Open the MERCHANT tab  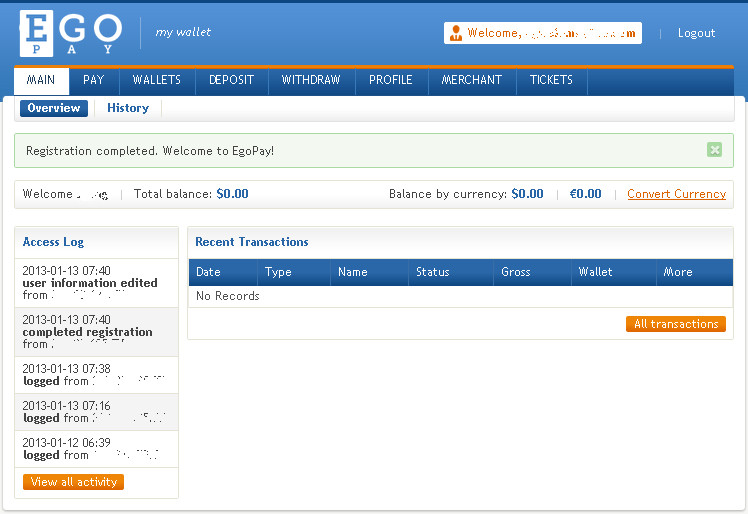click(472, 80)
